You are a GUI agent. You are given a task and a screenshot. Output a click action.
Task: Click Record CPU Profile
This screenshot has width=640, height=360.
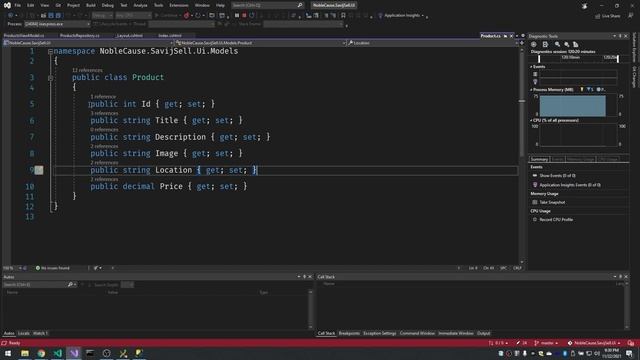click(x=556, y=220)
